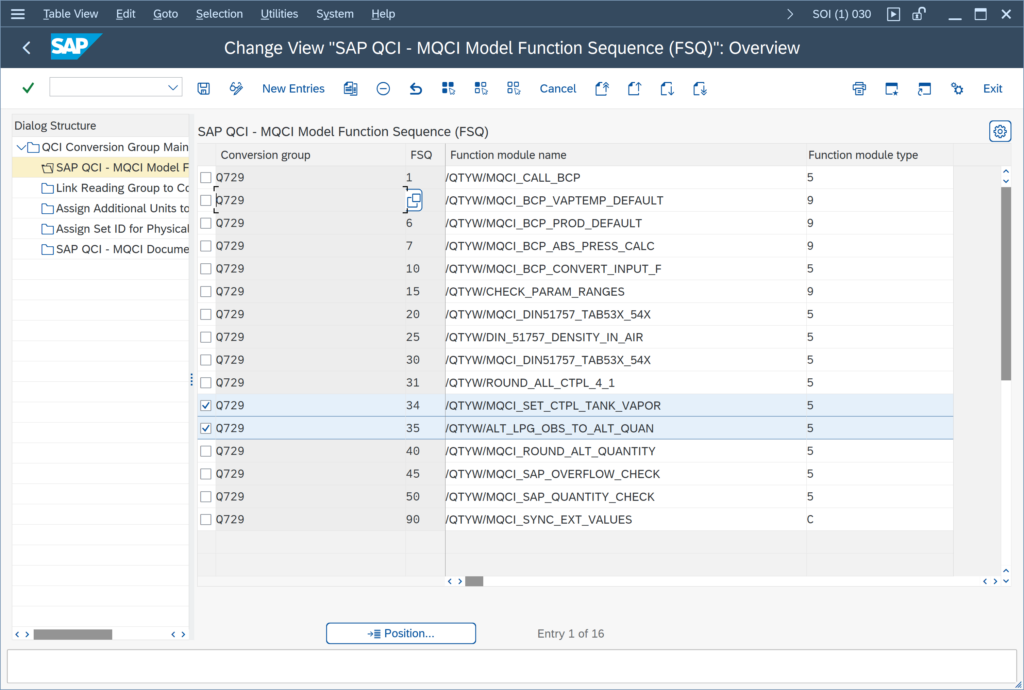This screenshot has height=690, width=1024.
Task: Open the table settings gear icon
Action: pyautogui.click(x=1000, y=131)
